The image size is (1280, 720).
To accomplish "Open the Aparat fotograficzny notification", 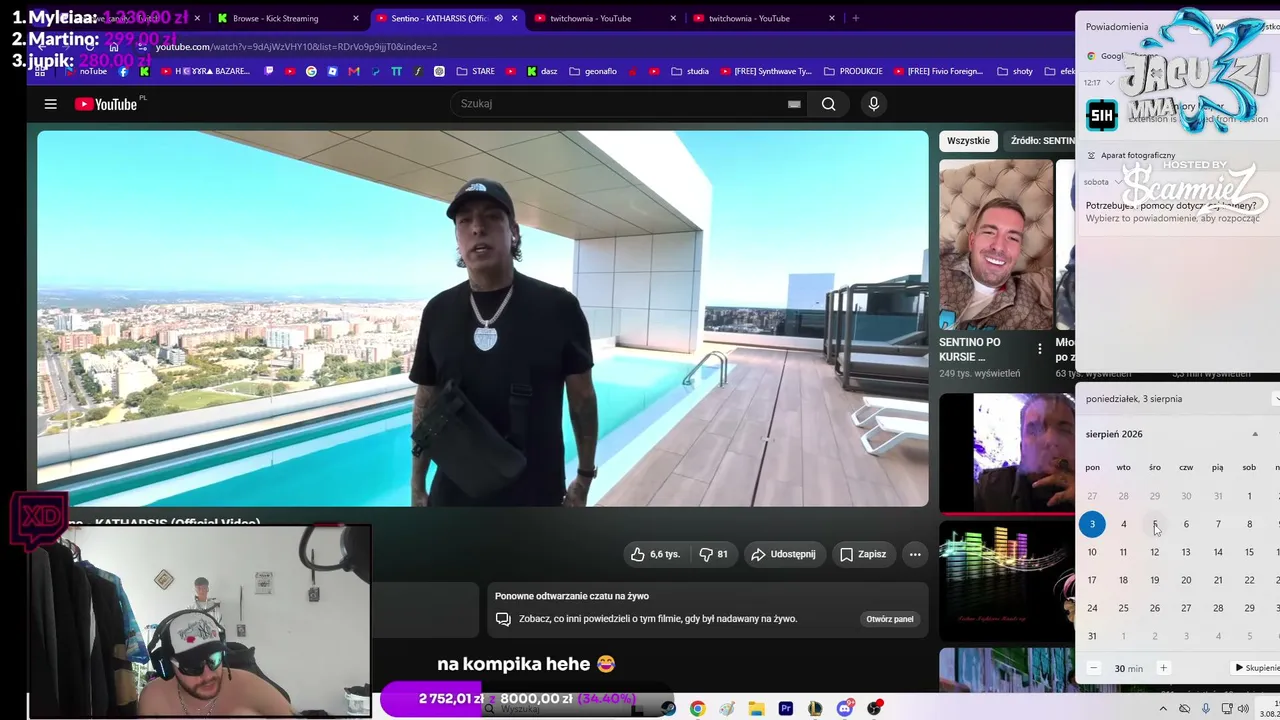I will click(1138, 155).
